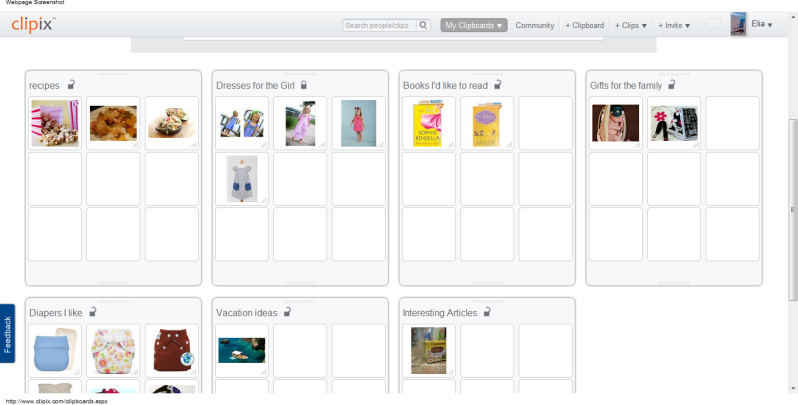Viewport: 798px width, 405px height.
Task: Click the clipix logo
Action: [33, 24]
